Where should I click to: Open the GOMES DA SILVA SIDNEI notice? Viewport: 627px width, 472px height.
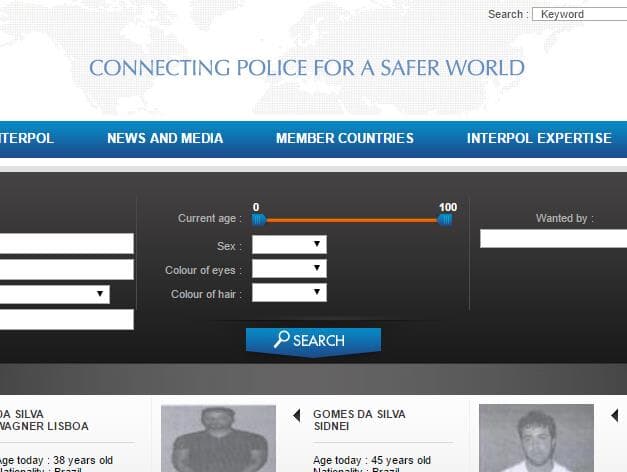tap(359, 420)
